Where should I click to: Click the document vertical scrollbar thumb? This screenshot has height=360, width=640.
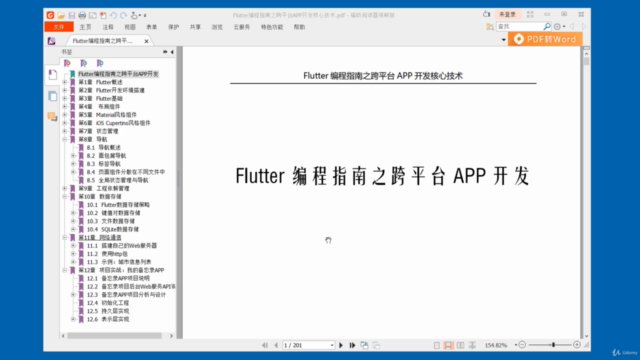point(587,61)
